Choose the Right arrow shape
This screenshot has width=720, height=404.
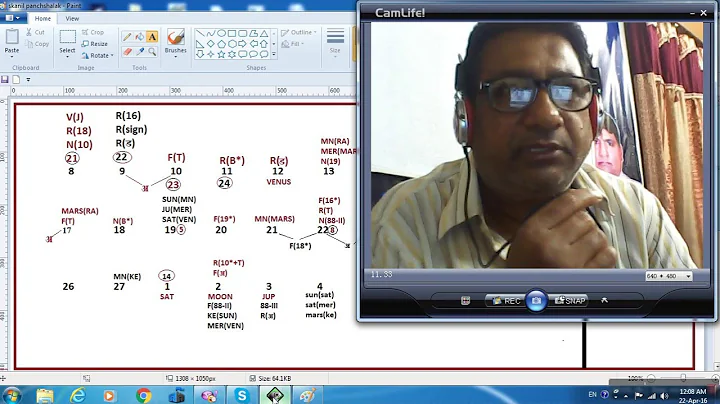click(242, 44)
